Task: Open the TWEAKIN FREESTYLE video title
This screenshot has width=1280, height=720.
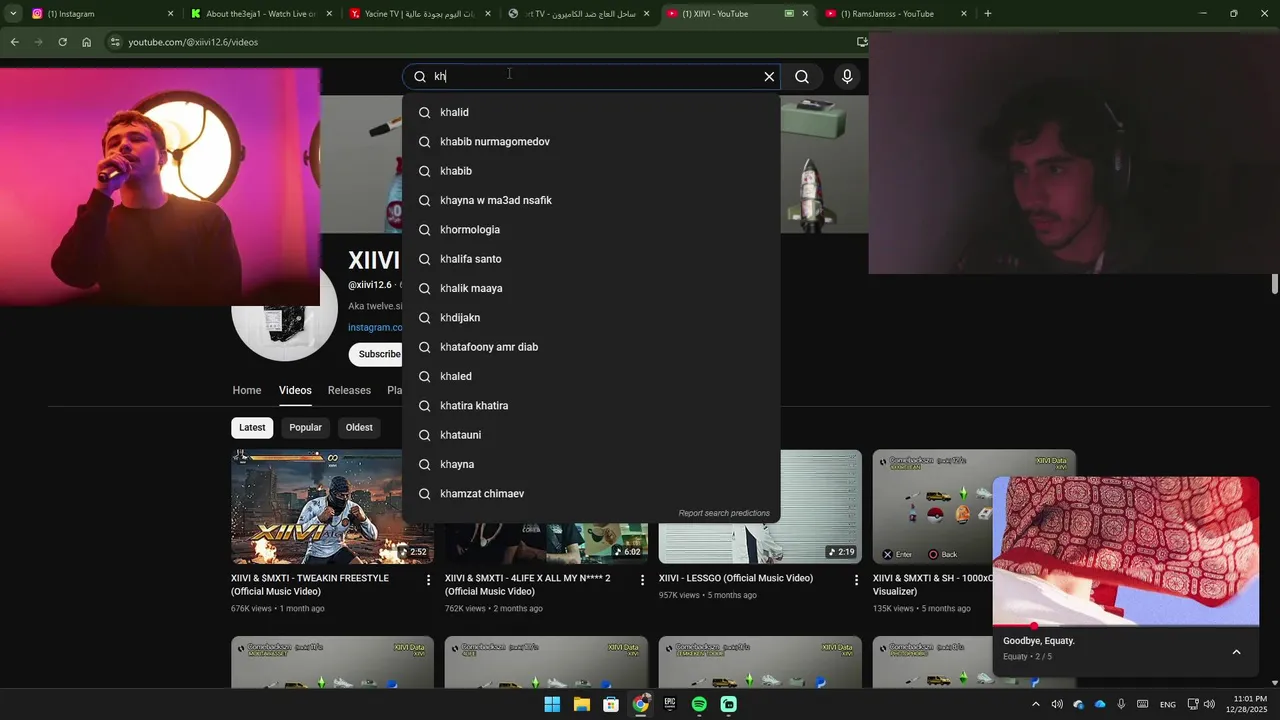Action: point(310,585)
